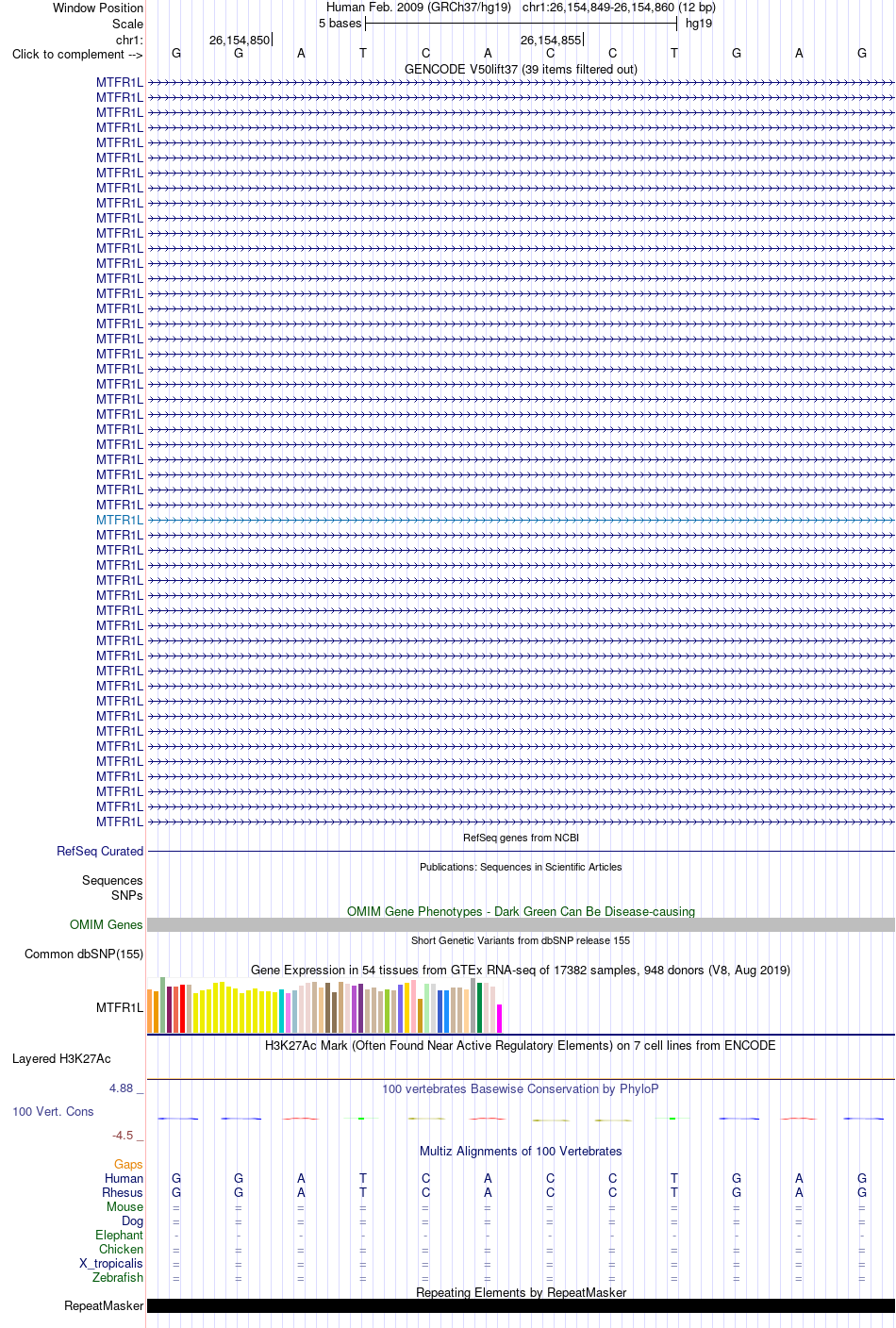Click the chr1:26,154,849-26,154,860 coordinates text
Viewport: 896px width, 1328px height.
pyautogui.click(x=619, y=8)
